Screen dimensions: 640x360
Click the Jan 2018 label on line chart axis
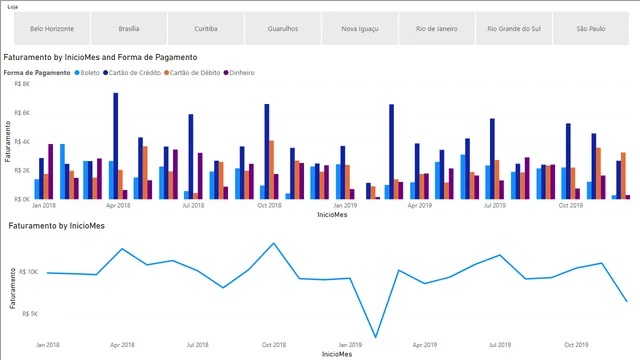coord(47,345)
